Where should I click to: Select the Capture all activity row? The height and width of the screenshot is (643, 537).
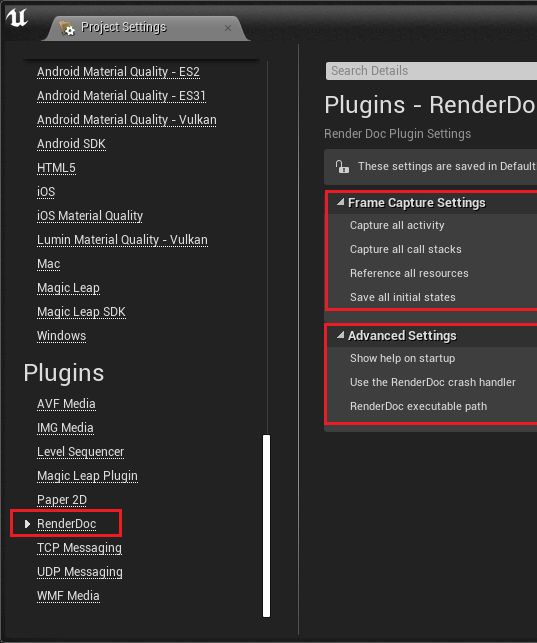pos(432,225)
